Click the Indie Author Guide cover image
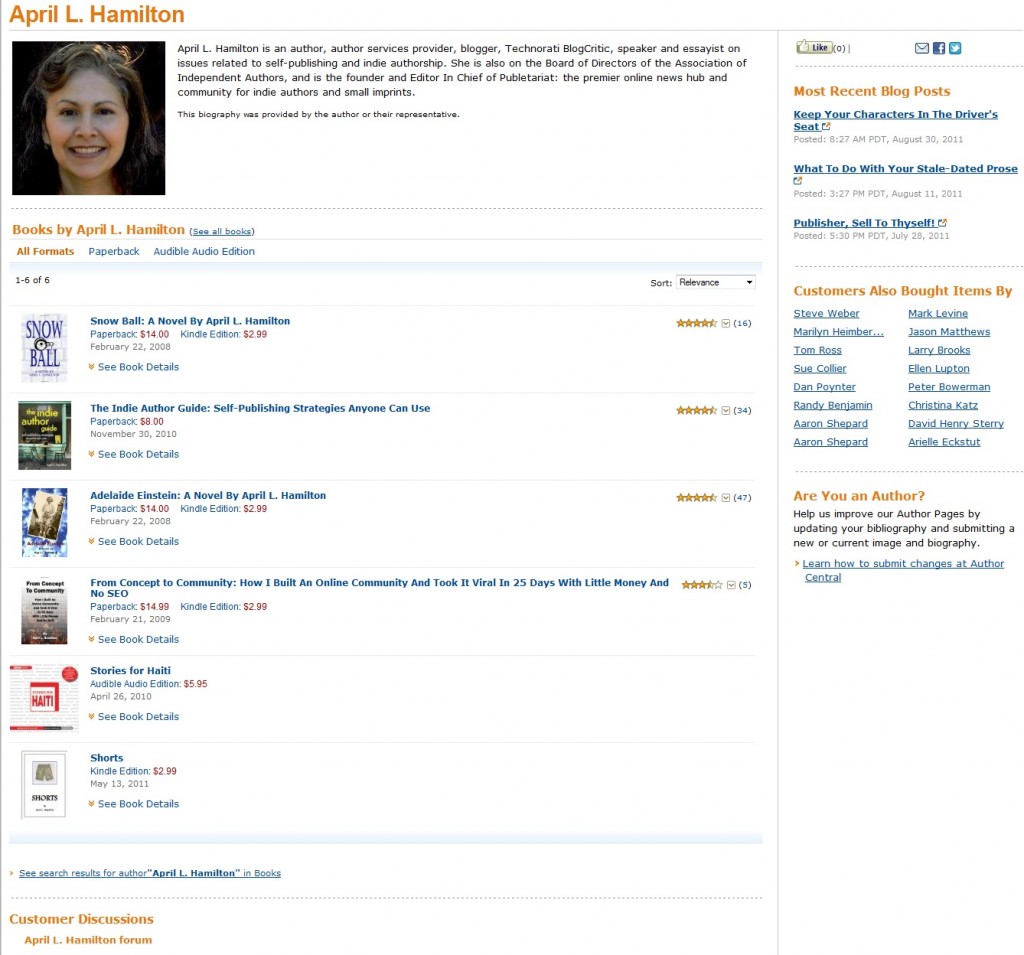This screenshot has height=955, width=1024. [x=44, y=435]
